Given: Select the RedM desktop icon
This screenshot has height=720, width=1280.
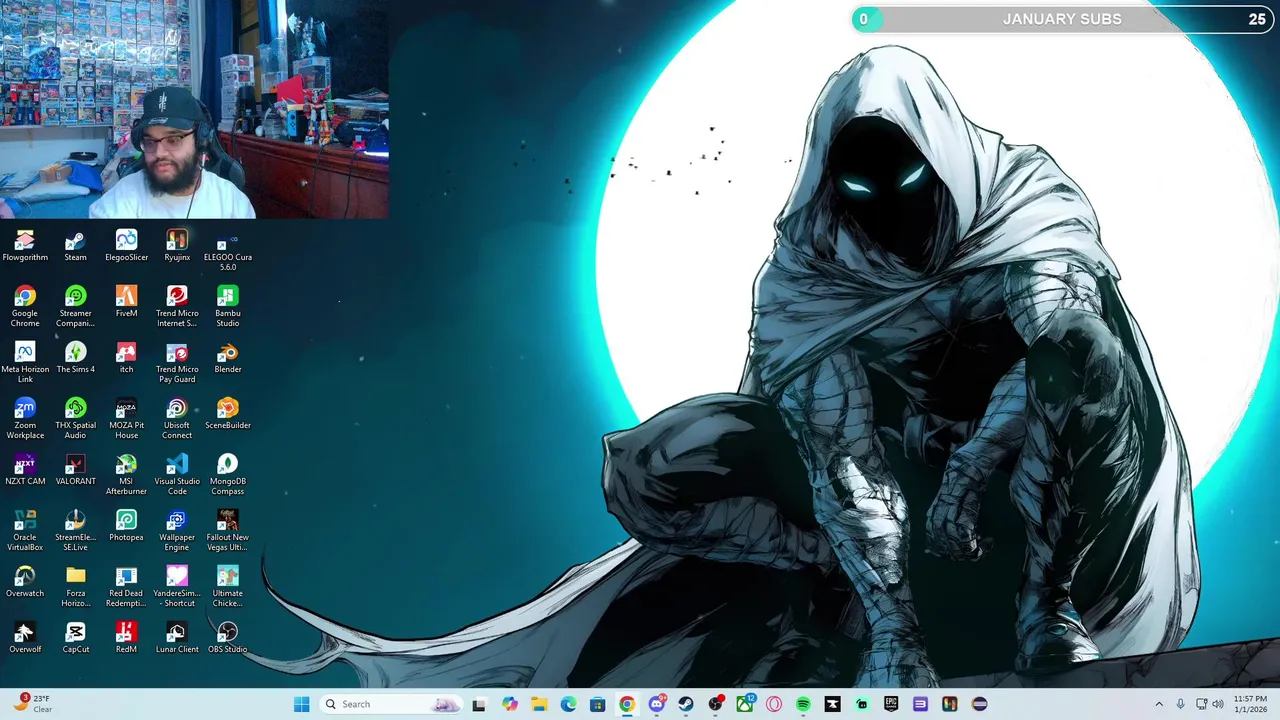Looking at the screenshot, I should point(126,638).
